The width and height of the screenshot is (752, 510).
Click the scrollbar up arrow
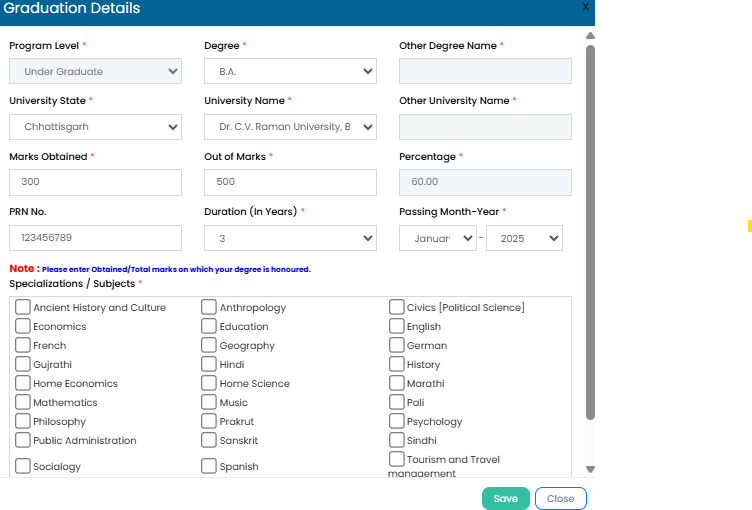pyautogui.click(x=590, y=36)
